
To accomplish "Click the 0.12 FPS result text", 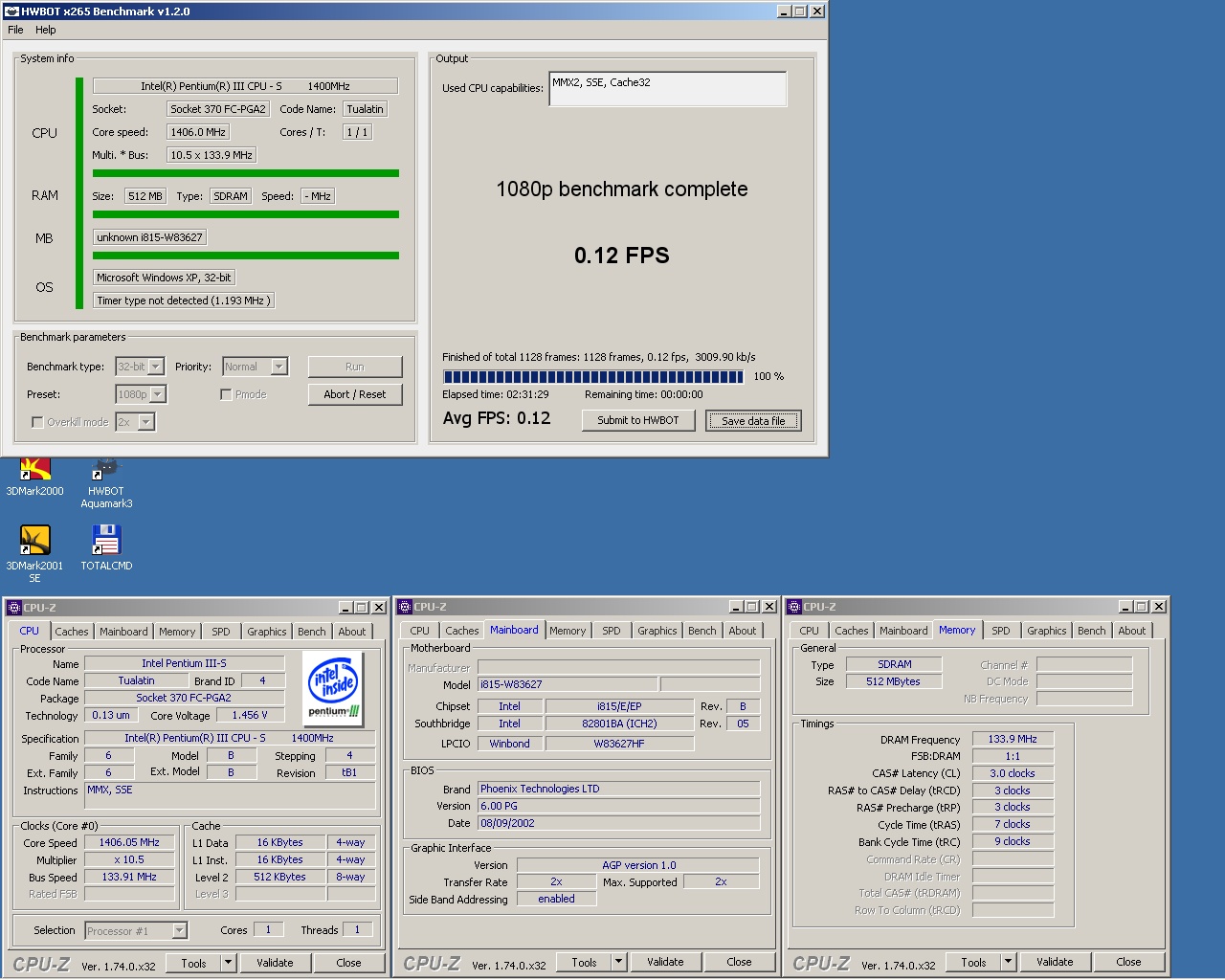I will click(x=622, y=256).
